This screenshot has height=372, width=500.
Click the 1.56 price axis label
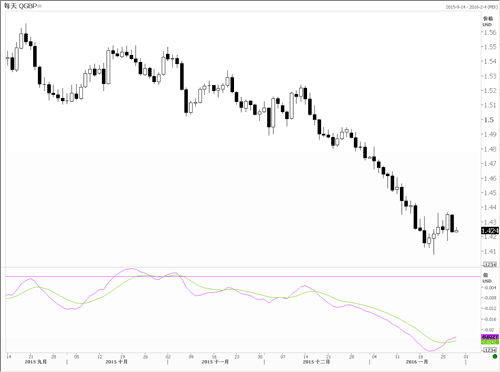click(490, 32)
